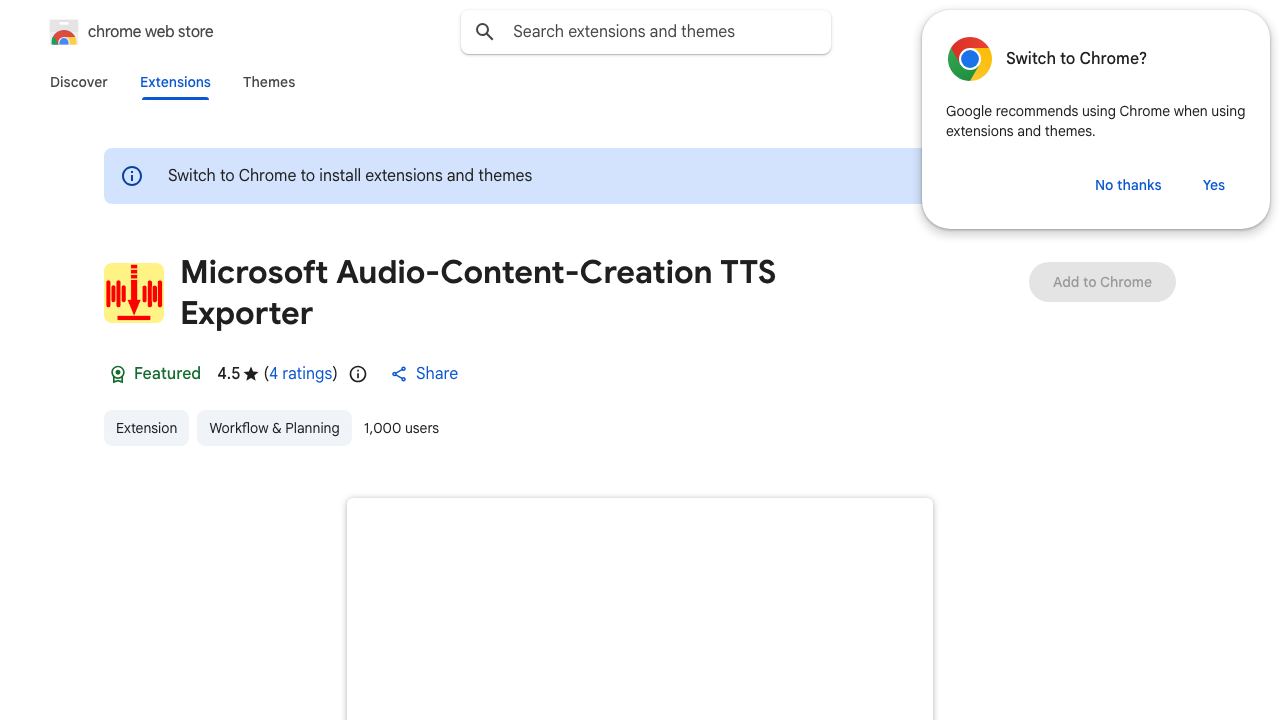Select the Extension category chip
The image size is (1280, 720).
(x=146, y=428)
